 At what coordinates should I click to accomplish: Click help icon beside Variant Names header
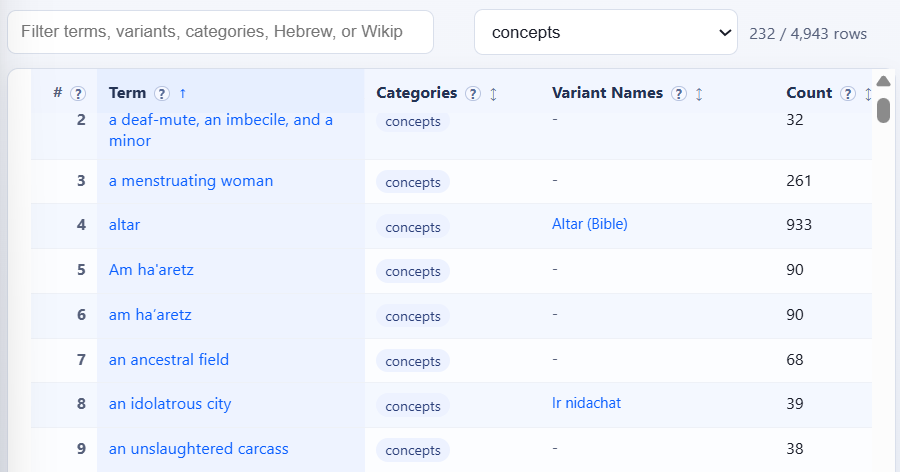point(679,93)
